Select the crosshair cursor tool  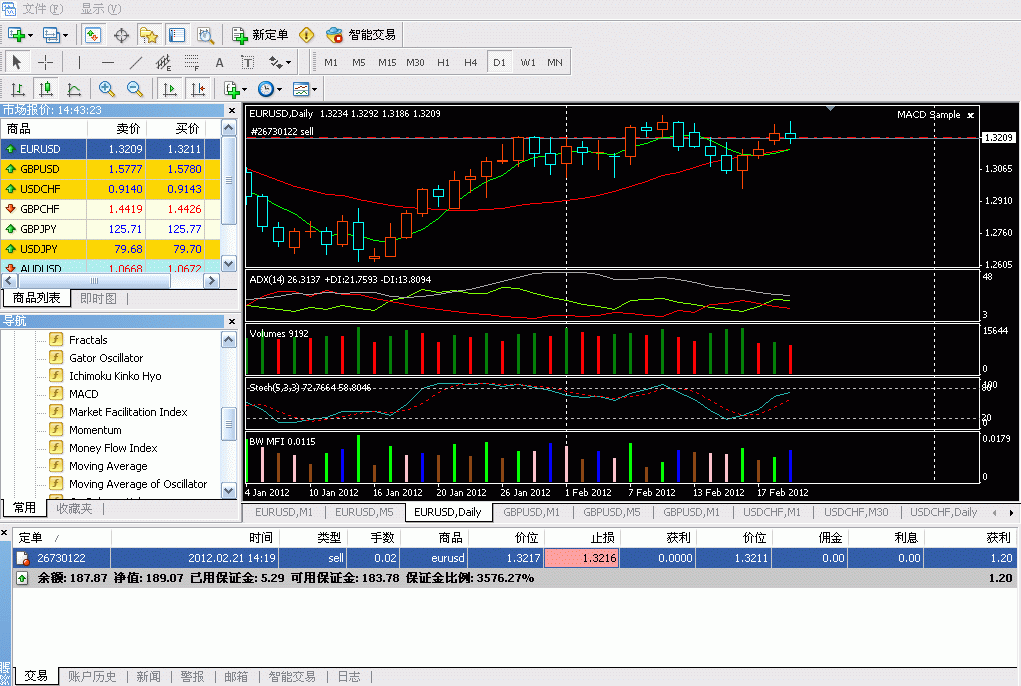coord(46,62)
